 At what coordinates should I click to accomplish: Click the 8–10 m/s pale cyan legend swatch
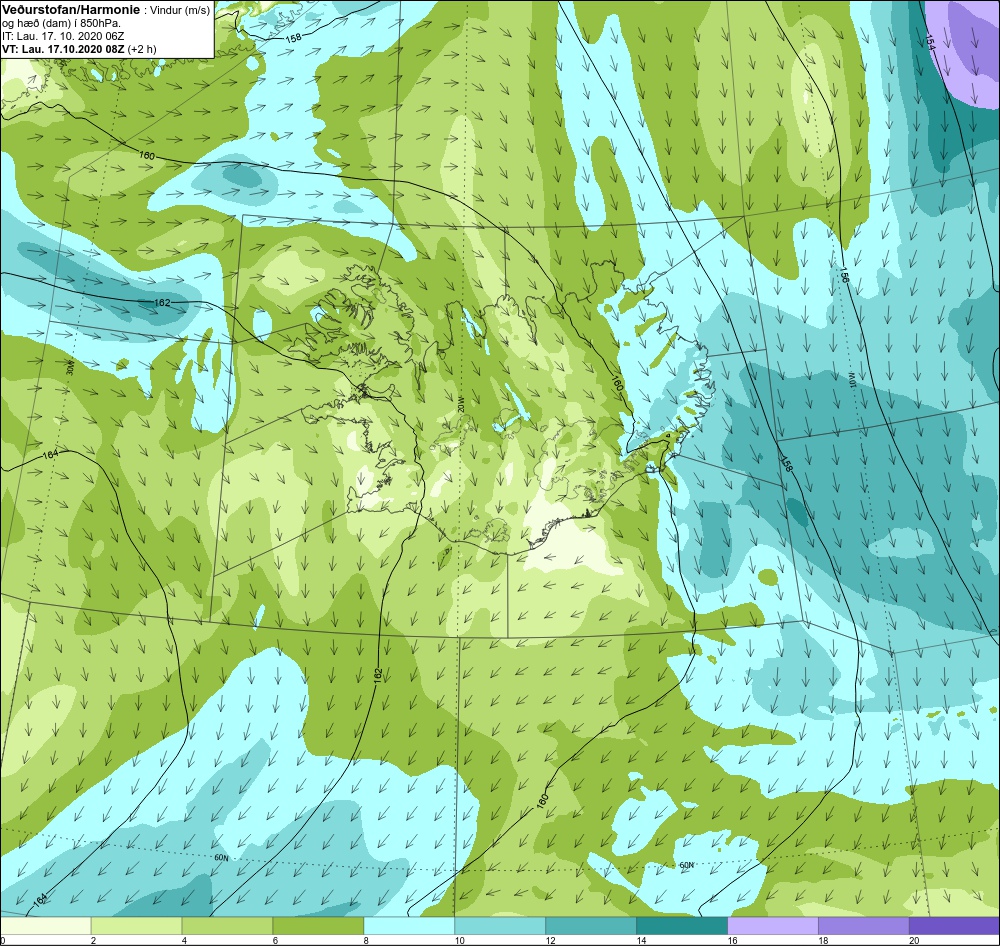pos(409,925)
